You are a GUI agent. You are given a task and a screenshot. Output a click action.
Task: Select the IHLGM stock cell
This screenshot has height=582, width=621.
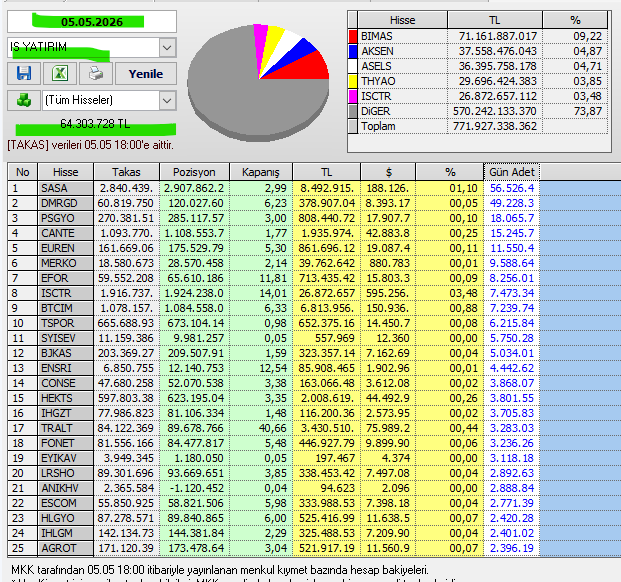[66, 533]
